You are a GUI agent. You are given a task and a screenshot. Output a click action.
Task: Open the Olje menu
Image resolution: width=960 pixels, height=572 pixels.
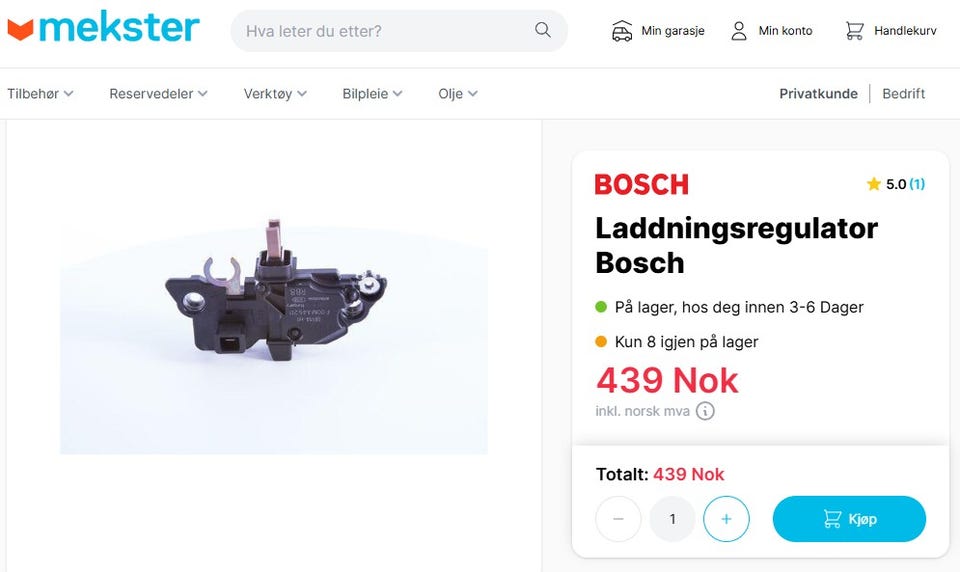point(458,94)
